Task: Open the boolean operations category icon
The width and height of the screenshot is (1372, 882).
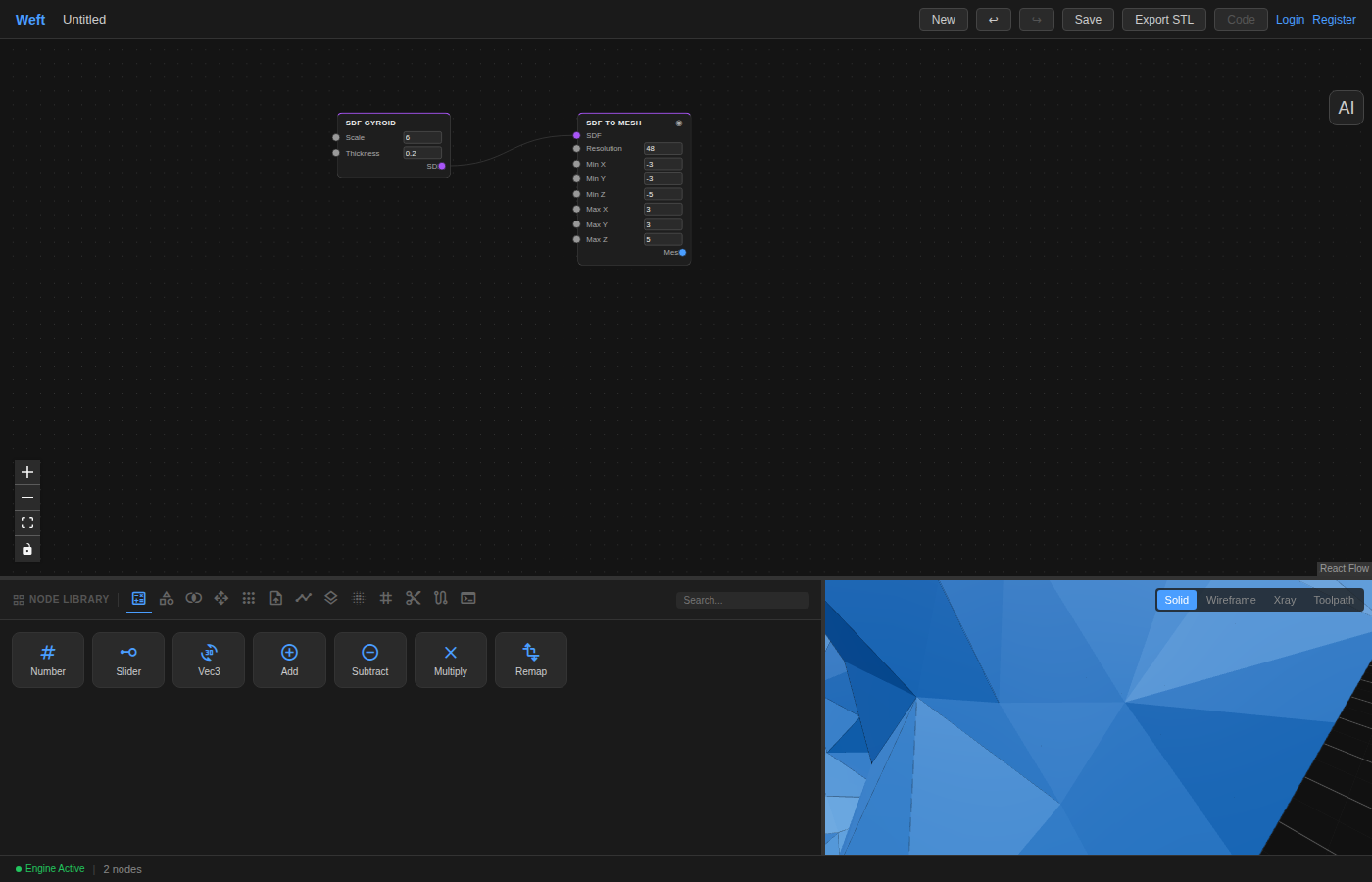Action: [x=194, y=598]
